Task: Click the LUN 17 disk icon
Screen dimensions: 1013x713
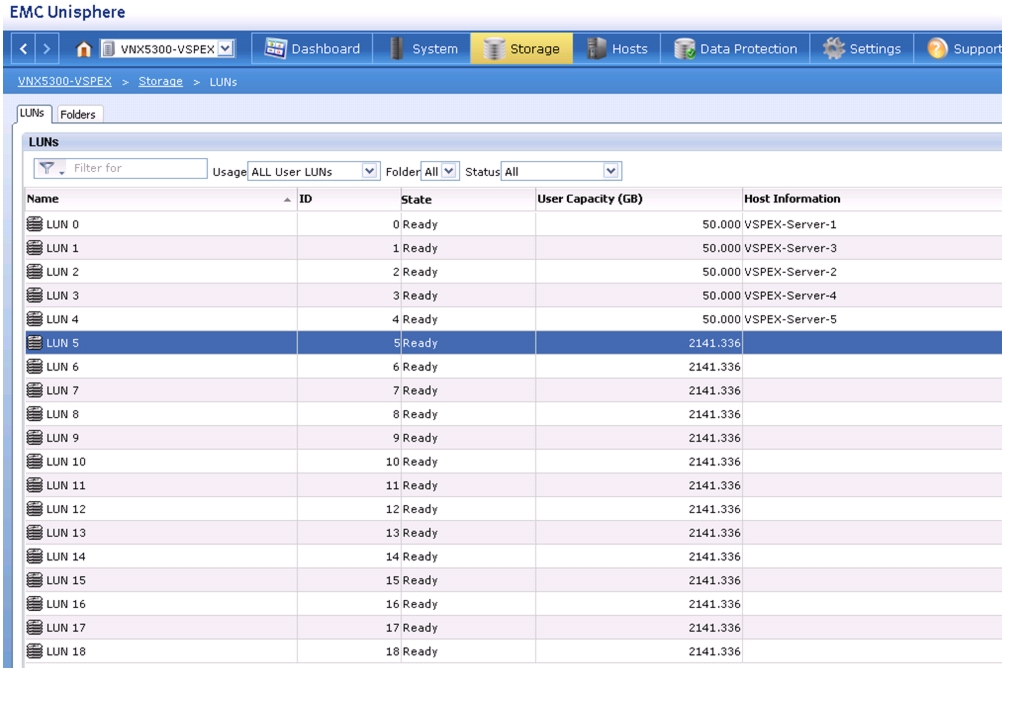Action: [x=35, y=628]
